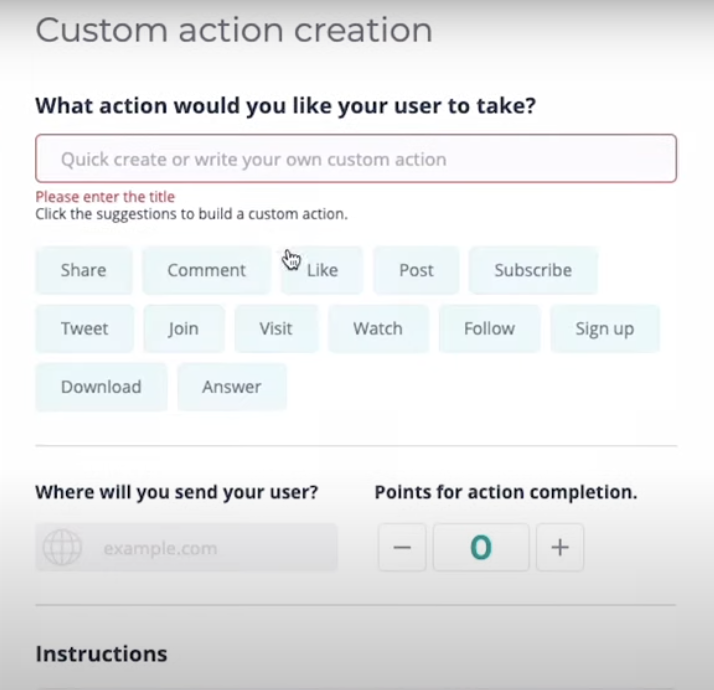Screen dimensions: 714x690
Task: Pick the Visit suggestion
Action: coord(276,328)
